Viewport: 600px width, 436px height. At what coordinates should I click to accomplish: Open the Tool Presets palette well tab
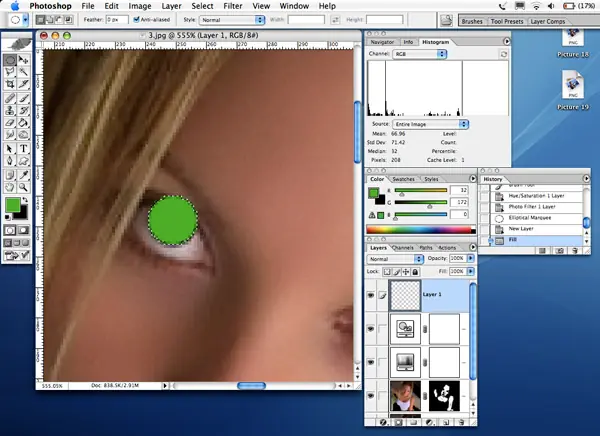click(507, 21)
